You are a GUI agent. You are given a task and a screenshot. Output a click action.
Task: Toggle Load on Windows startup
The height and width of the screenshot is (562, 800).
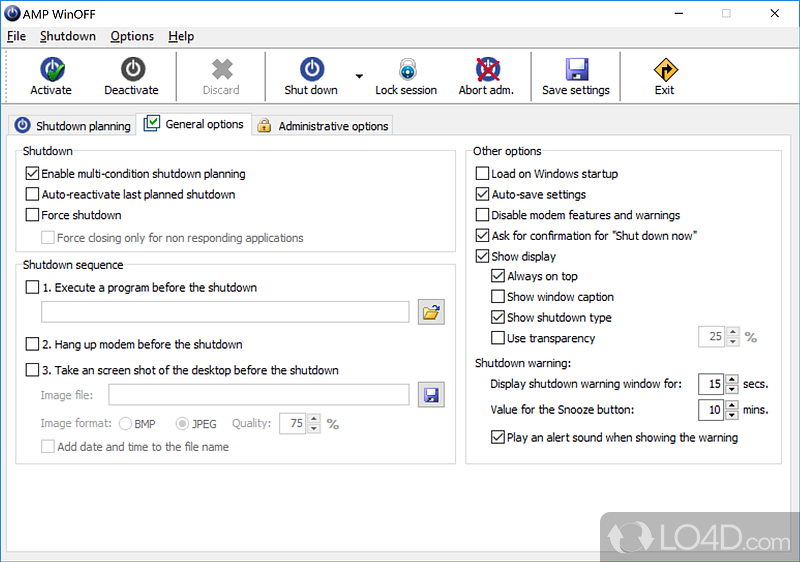point(483,173)
